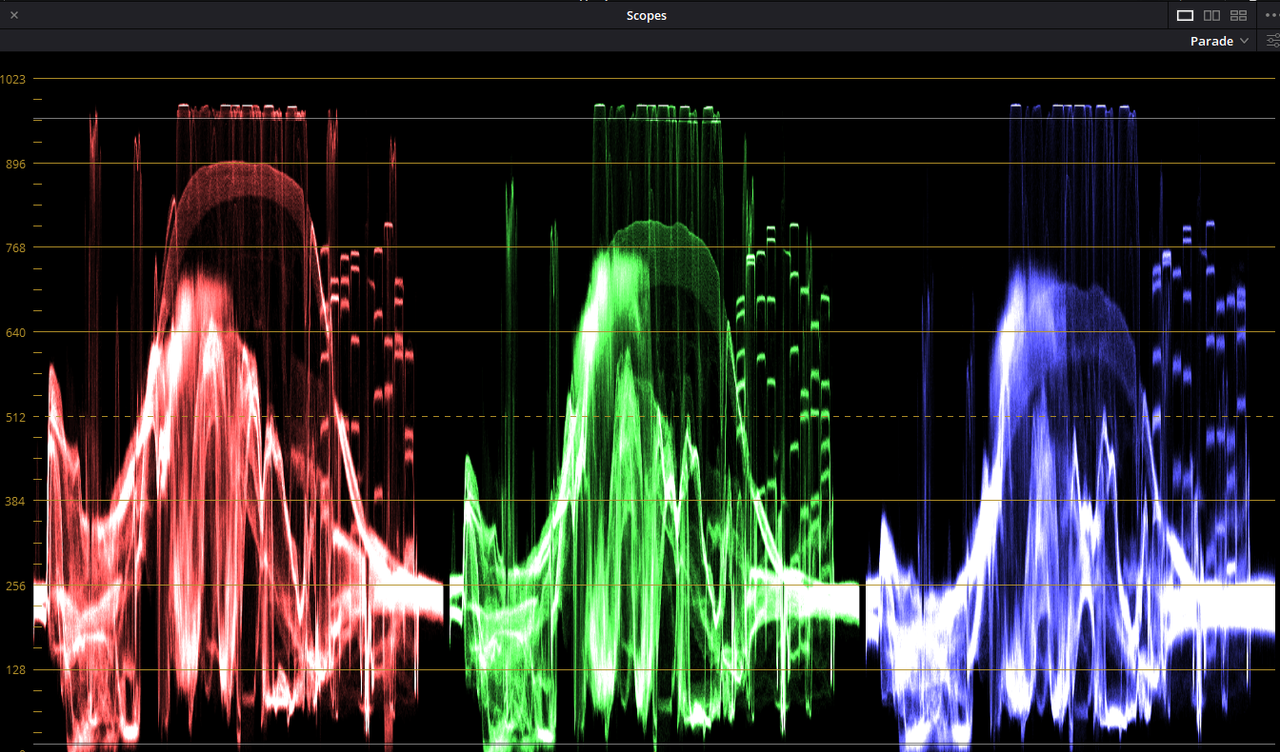This screenshot has height=752, width=1280.
Task: Click the Scopes panel title
Action: [x=646, y=15]
